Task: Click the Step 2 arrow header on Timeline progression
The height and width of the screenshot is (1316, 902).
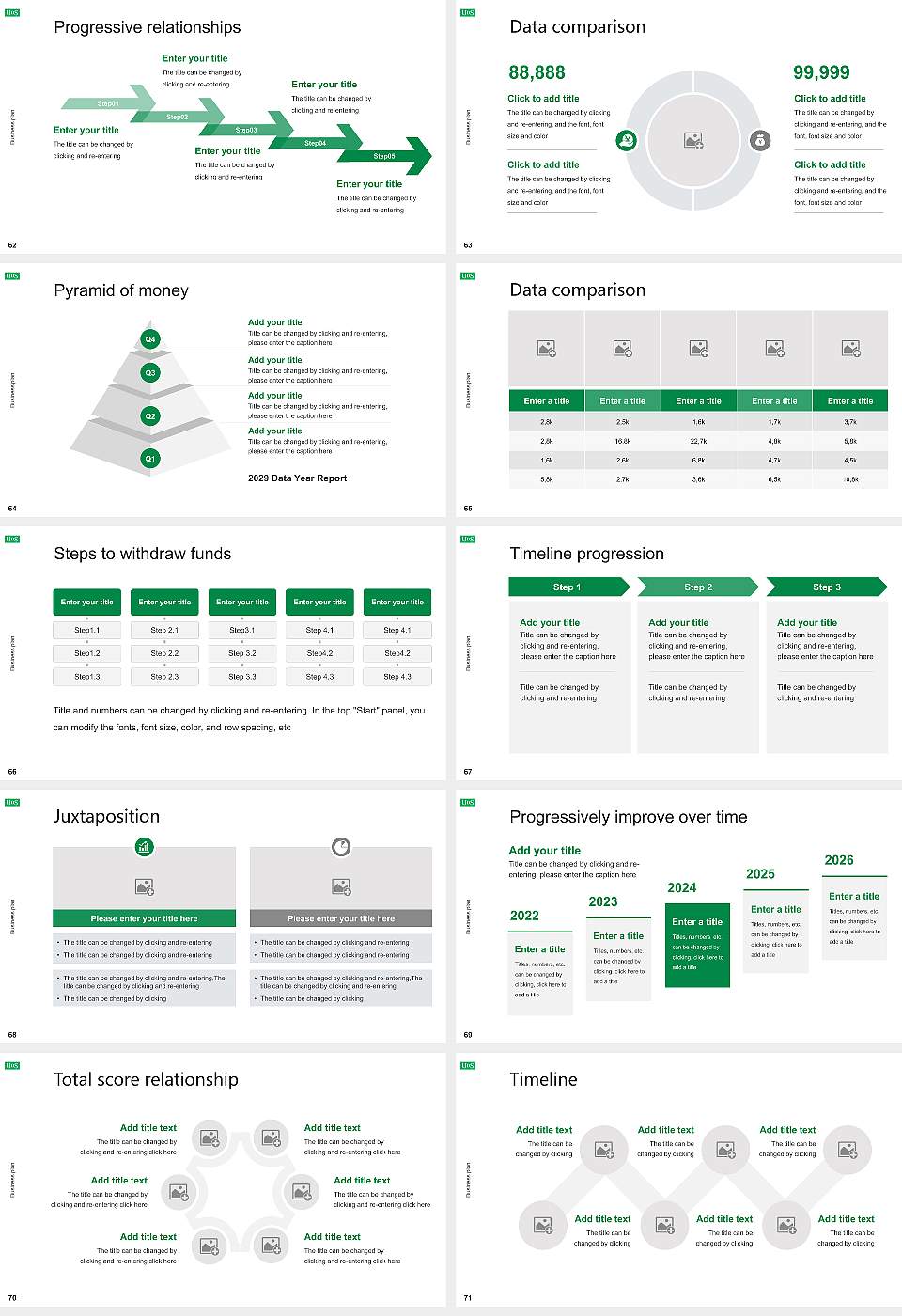Action: [x=697, y=587]
